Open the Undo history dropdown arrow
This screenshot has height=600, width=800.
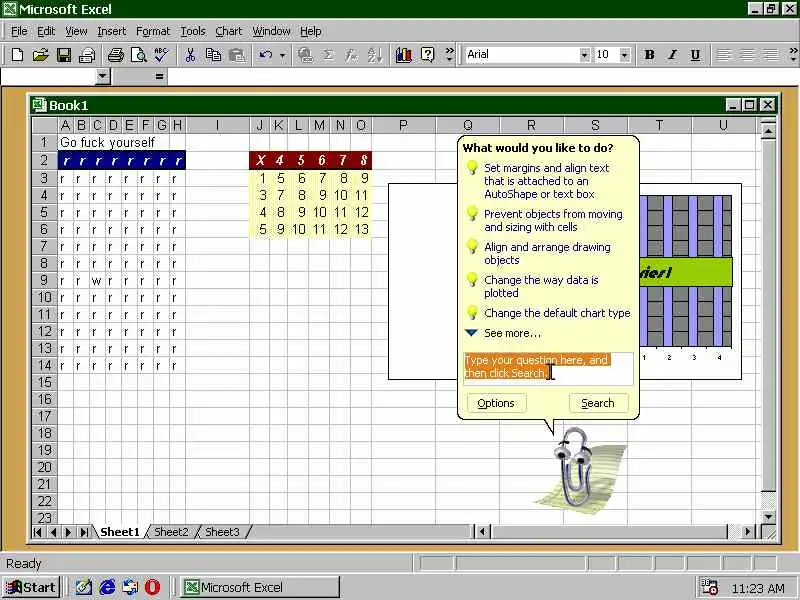click(x=282, y=55)
